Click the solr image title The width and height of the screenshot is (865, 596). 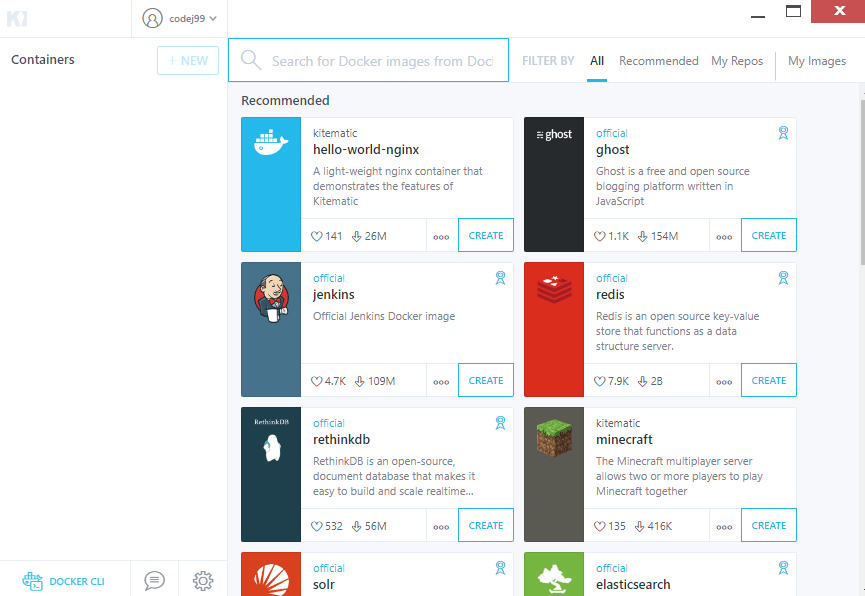coord(324,584)
